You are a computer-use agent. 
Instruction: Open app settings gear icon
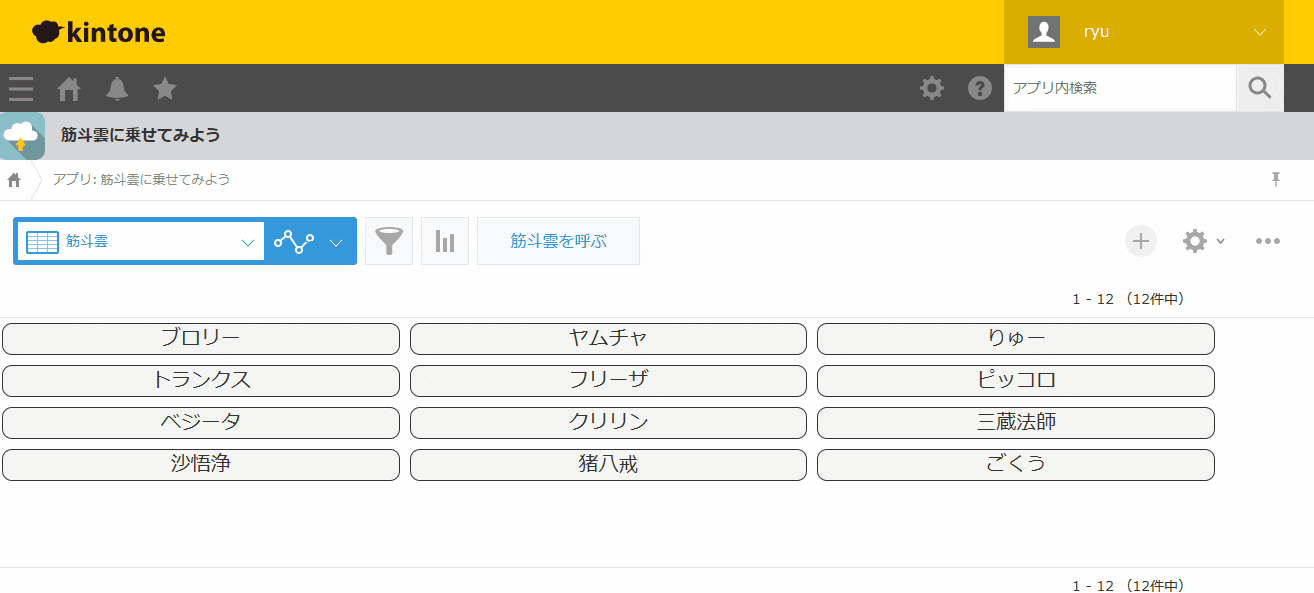coord(1195,241)
